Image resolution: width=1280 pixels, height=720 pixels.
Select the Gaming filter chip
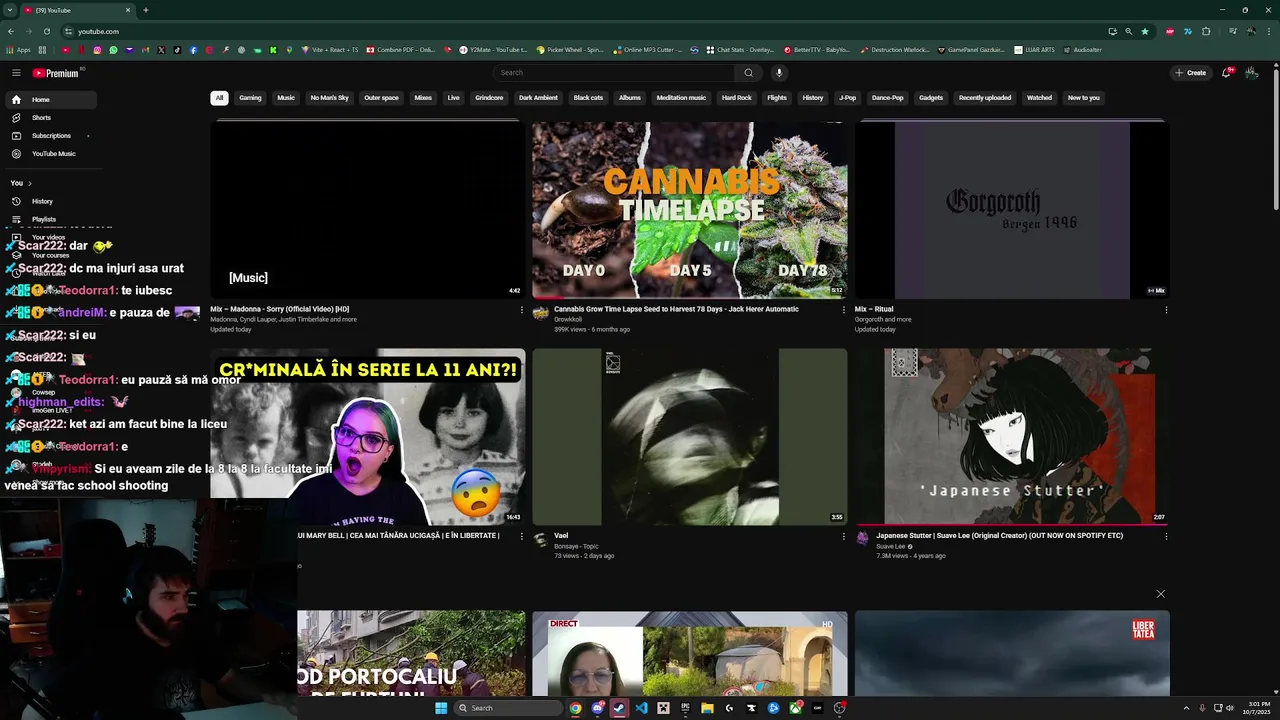(250, 98)
